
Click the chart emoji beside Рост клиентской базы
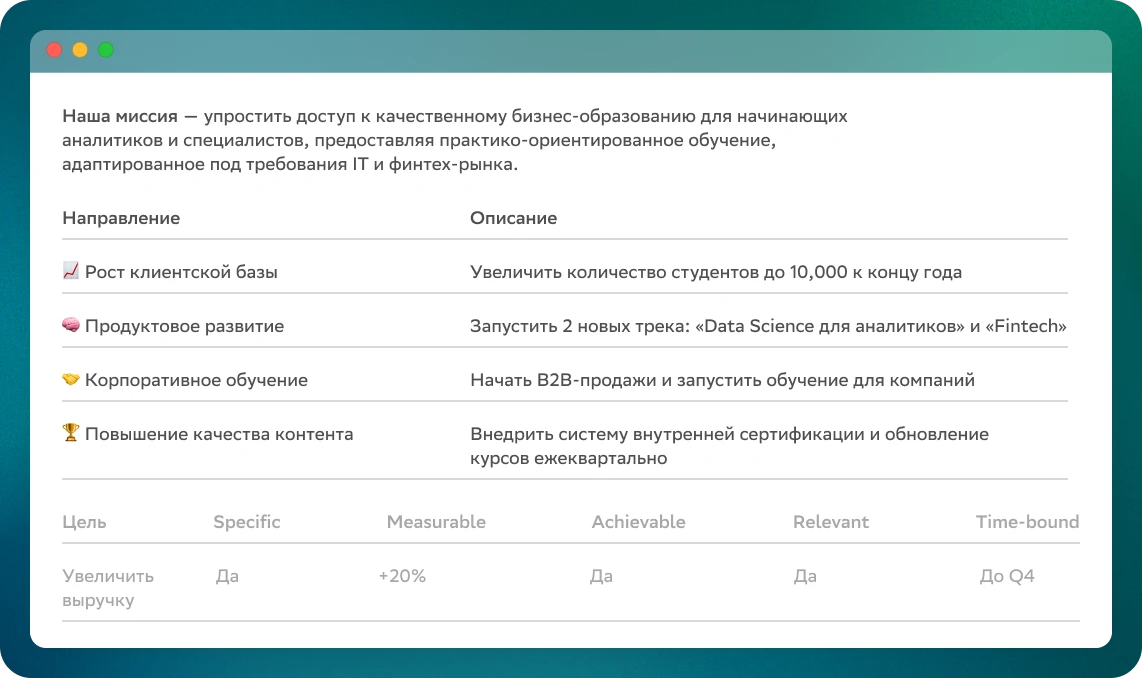70,272
